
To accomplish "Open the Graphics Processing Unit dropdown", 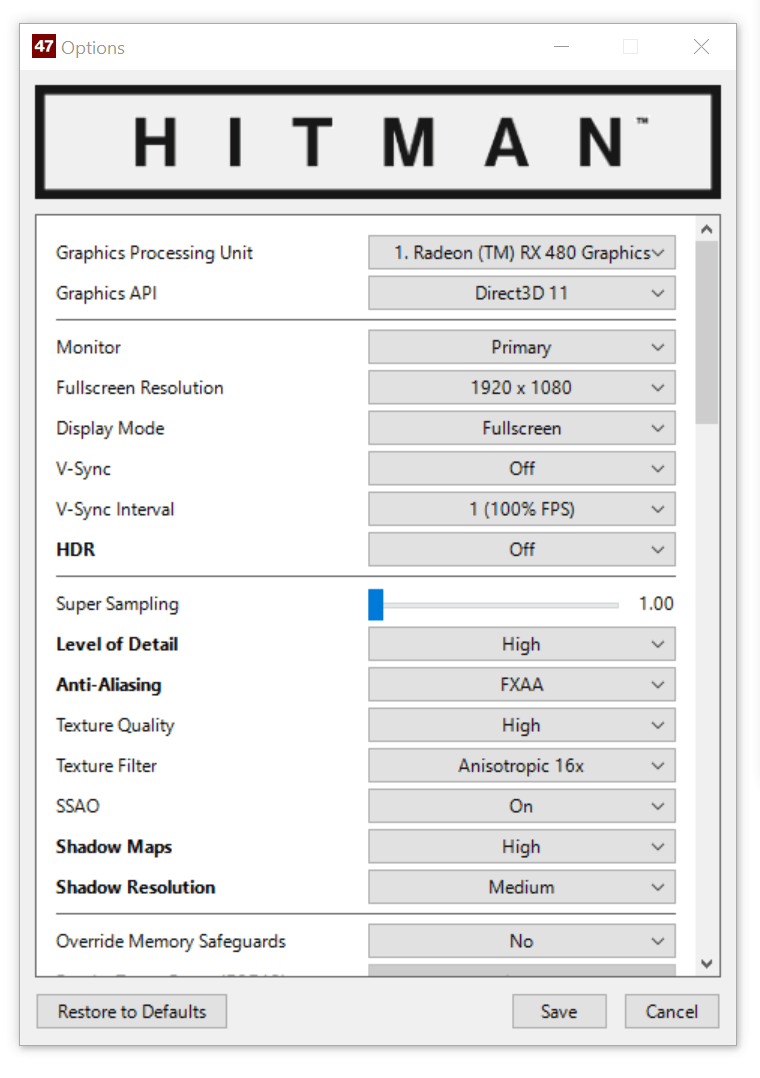I will (x=521, y=252).
